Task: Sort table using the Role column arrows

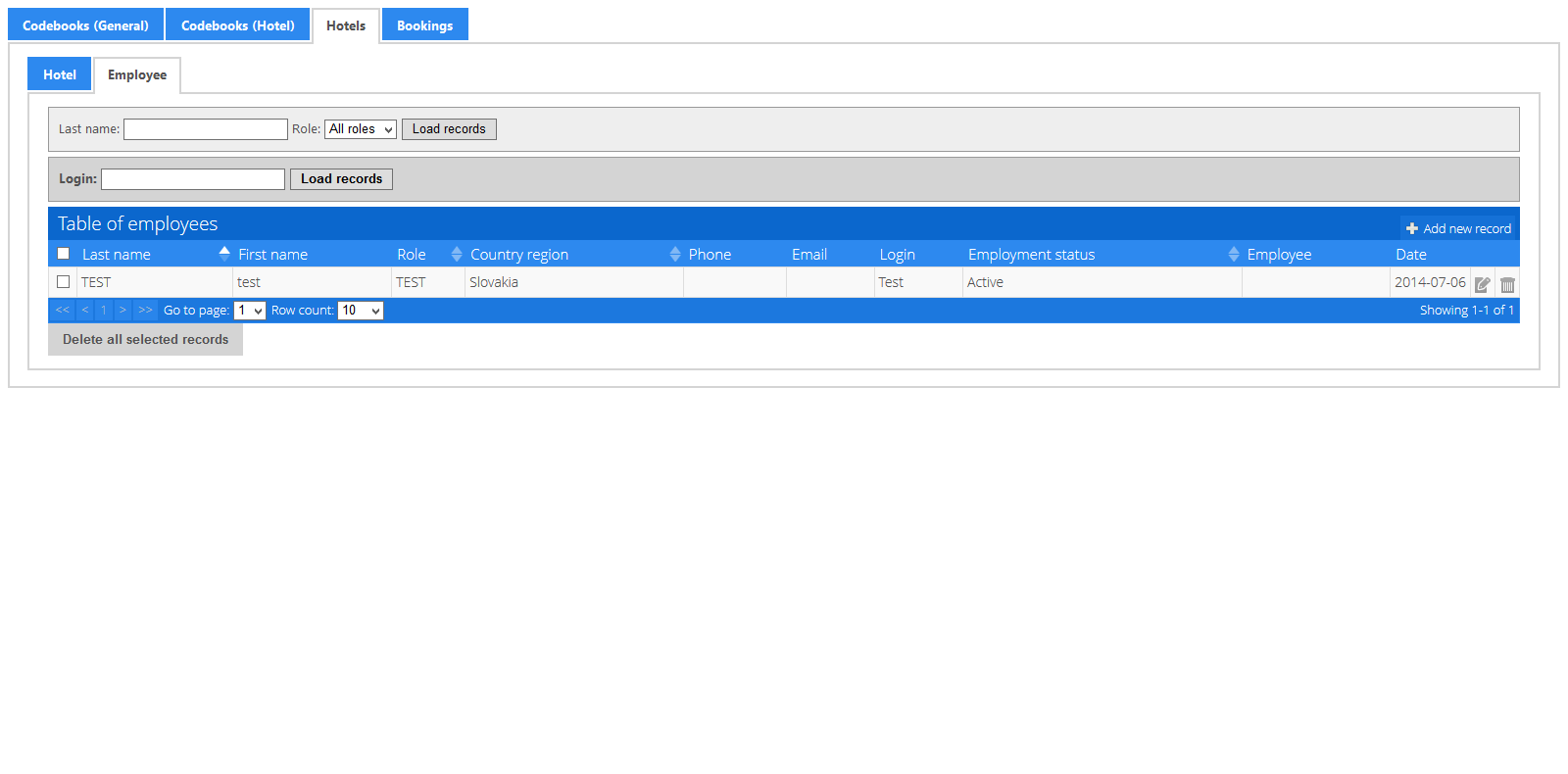Action: pos(457,254)
